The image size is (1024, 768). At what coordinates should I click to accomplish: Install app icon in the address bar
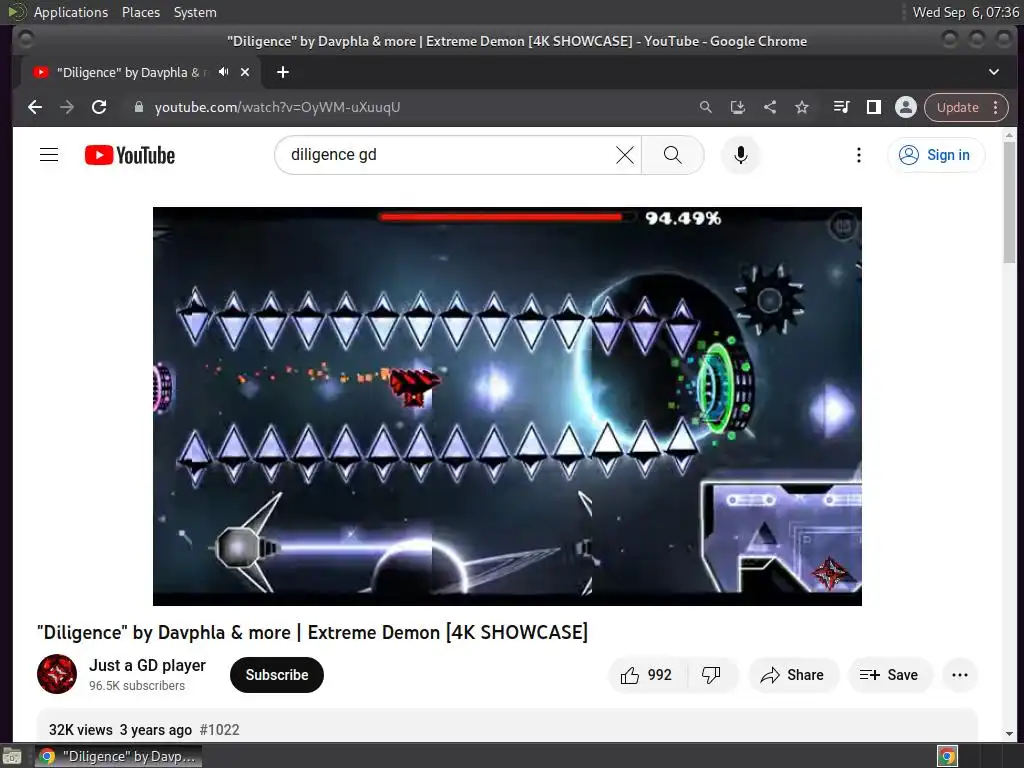click(x=737, y=107)
